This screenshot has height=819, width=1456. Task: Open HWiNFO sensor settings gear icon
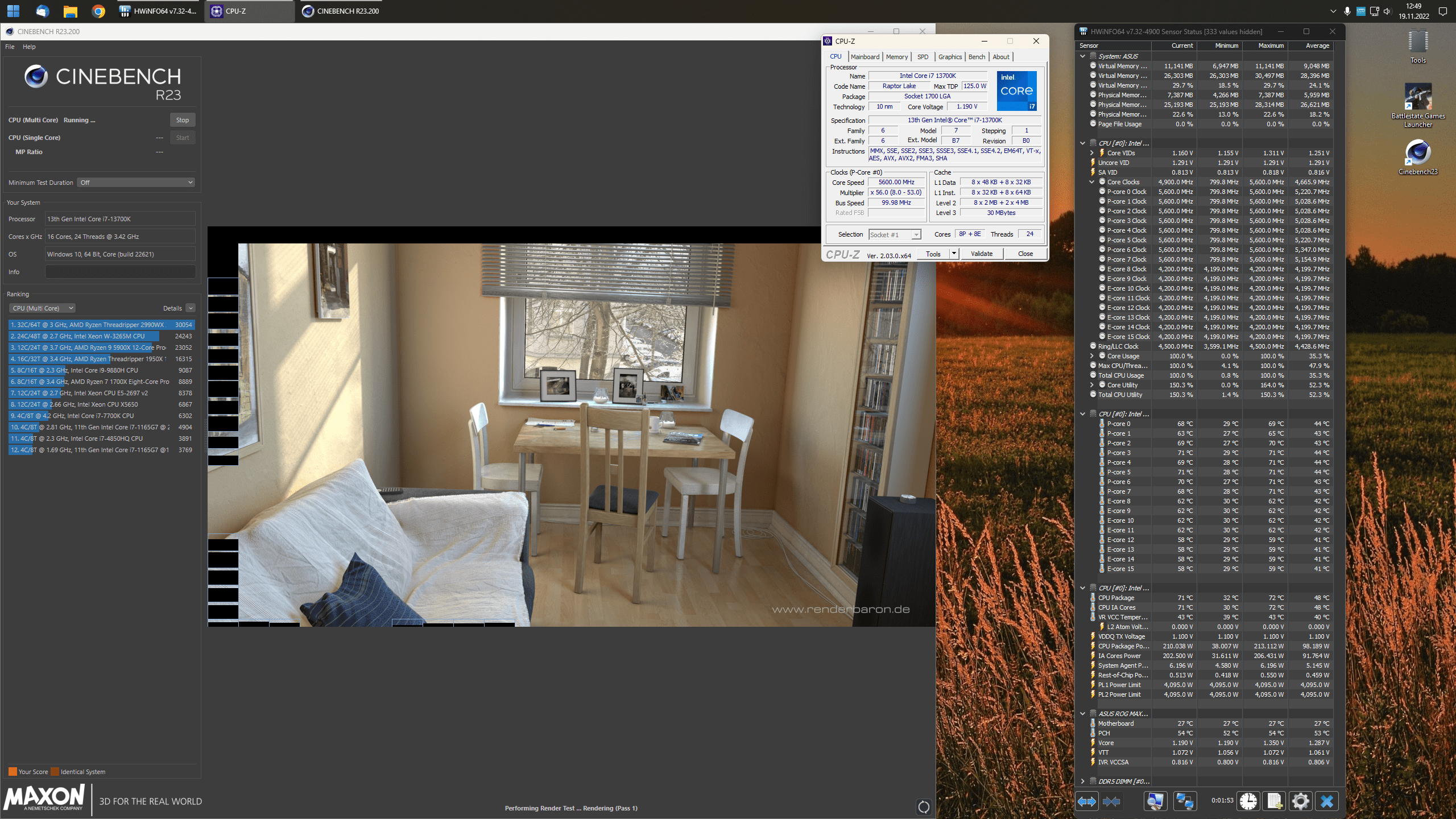coord(1300,801)
